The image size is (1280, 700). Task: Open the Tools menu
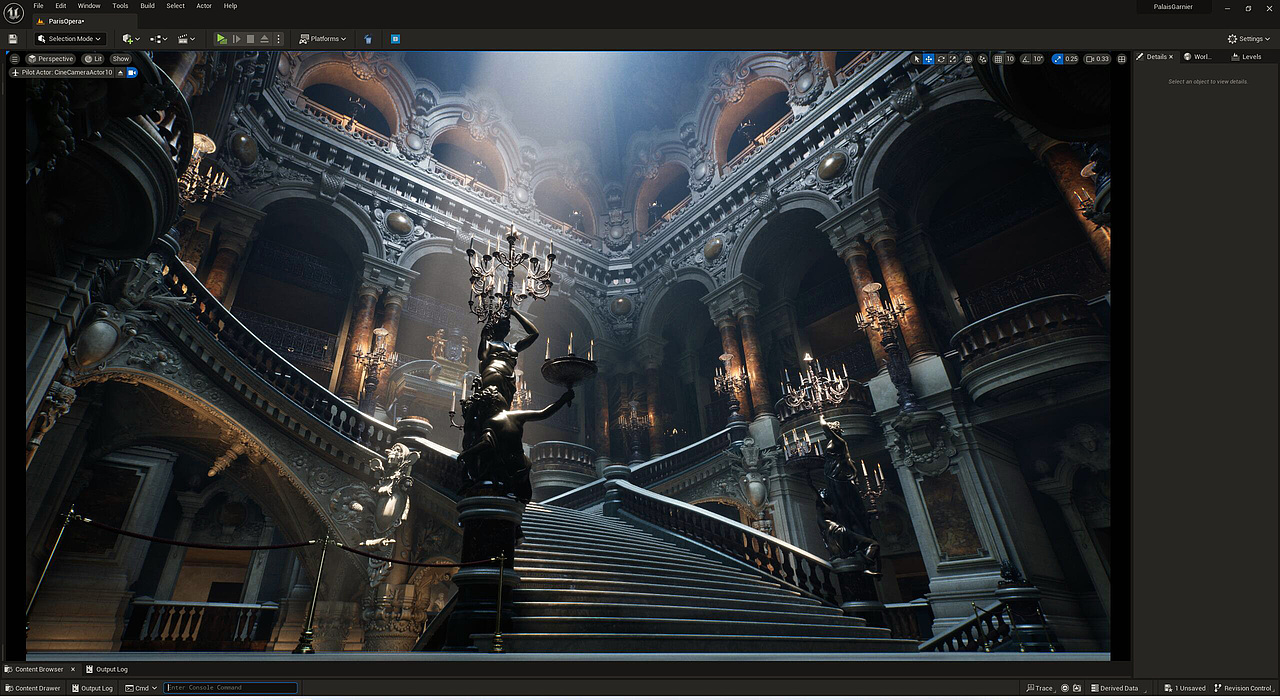[120, 6]
